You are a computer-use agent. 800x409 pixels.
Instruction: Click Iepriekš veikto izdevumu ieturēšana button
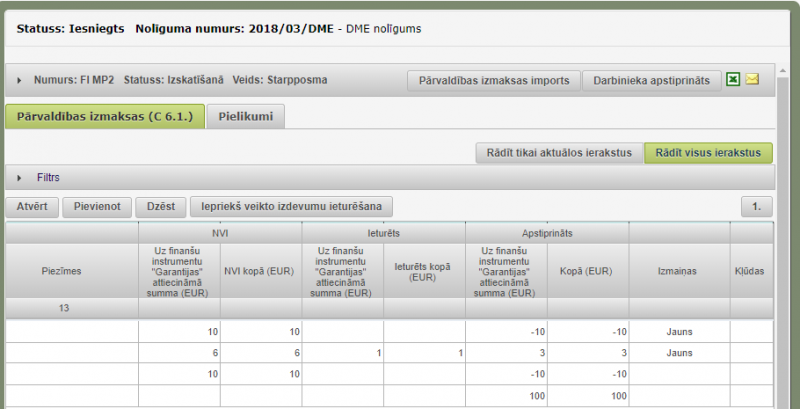[x=292, y=207]
